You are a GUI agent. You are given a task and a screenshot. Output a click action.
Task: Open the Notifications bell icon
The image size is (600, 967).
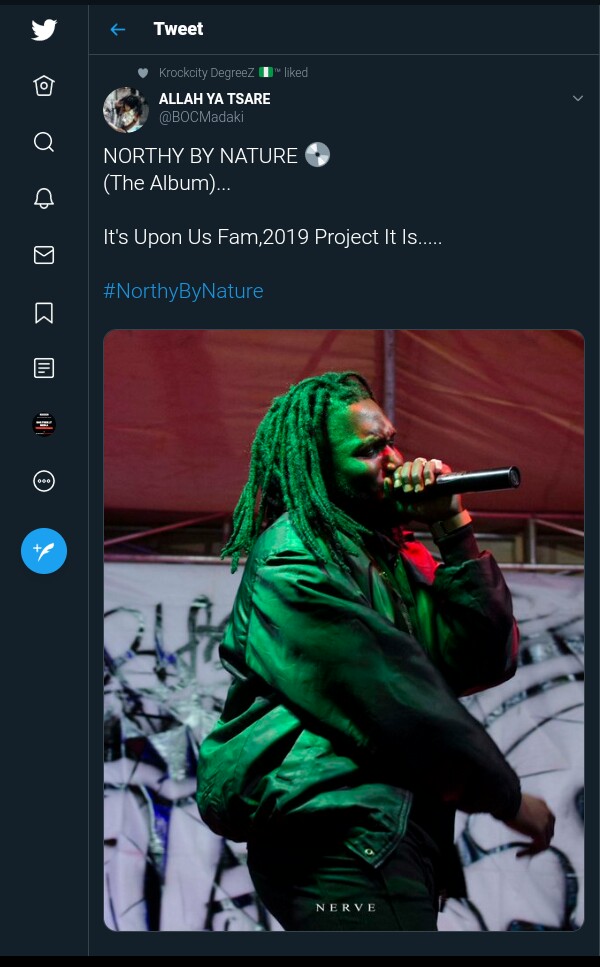point(44,198)
